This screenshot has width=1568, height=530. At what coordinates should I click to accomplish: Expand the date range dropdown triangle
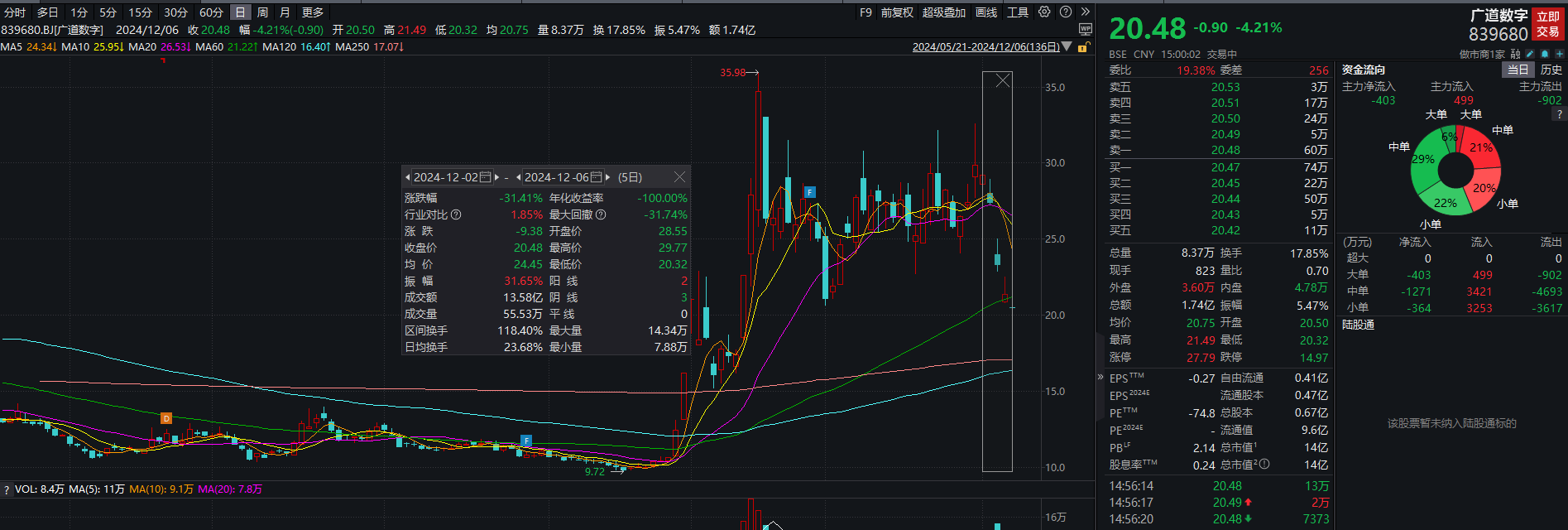point(1067,47)
